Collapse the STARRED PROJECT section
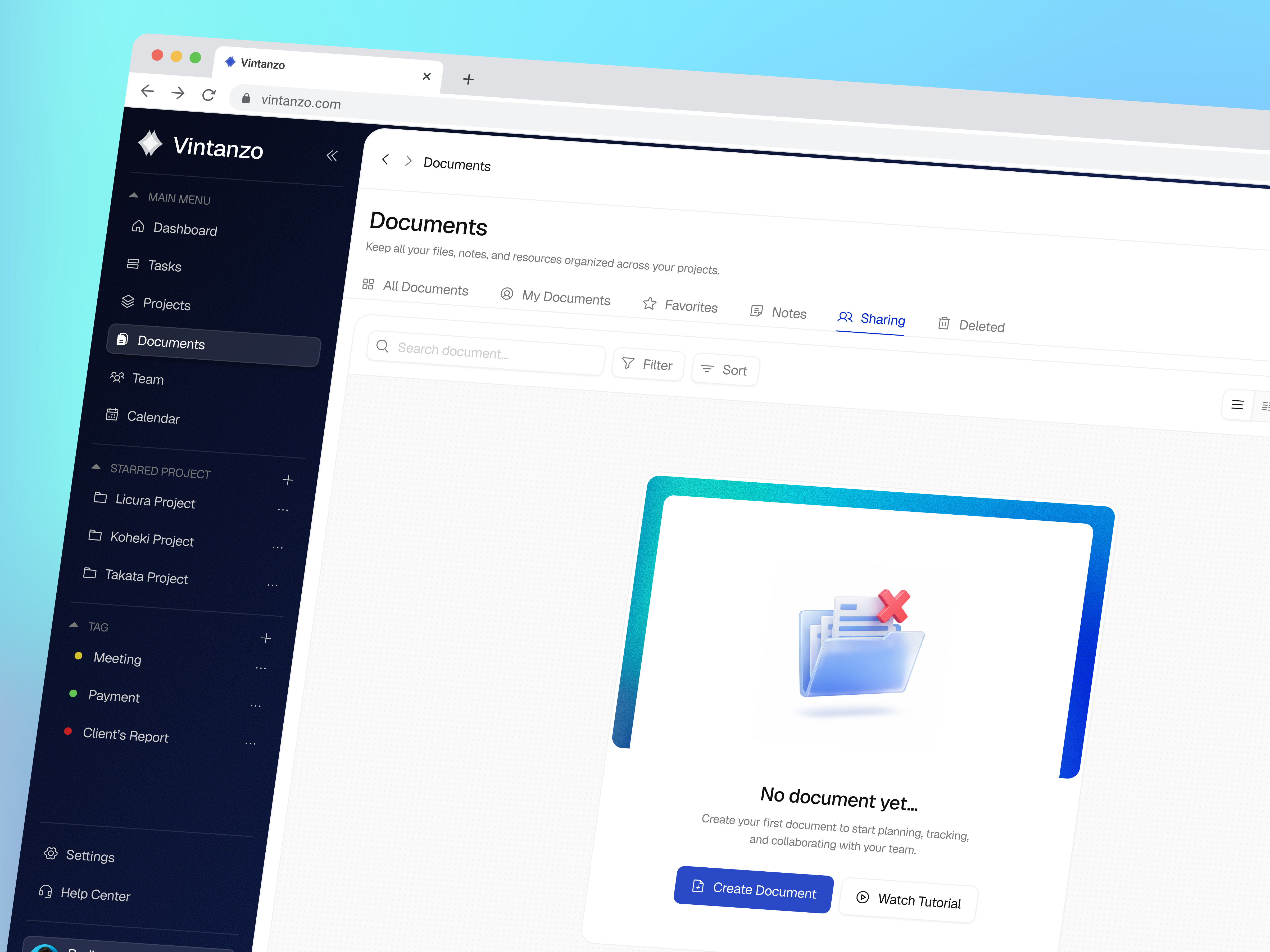 (97, 467)
